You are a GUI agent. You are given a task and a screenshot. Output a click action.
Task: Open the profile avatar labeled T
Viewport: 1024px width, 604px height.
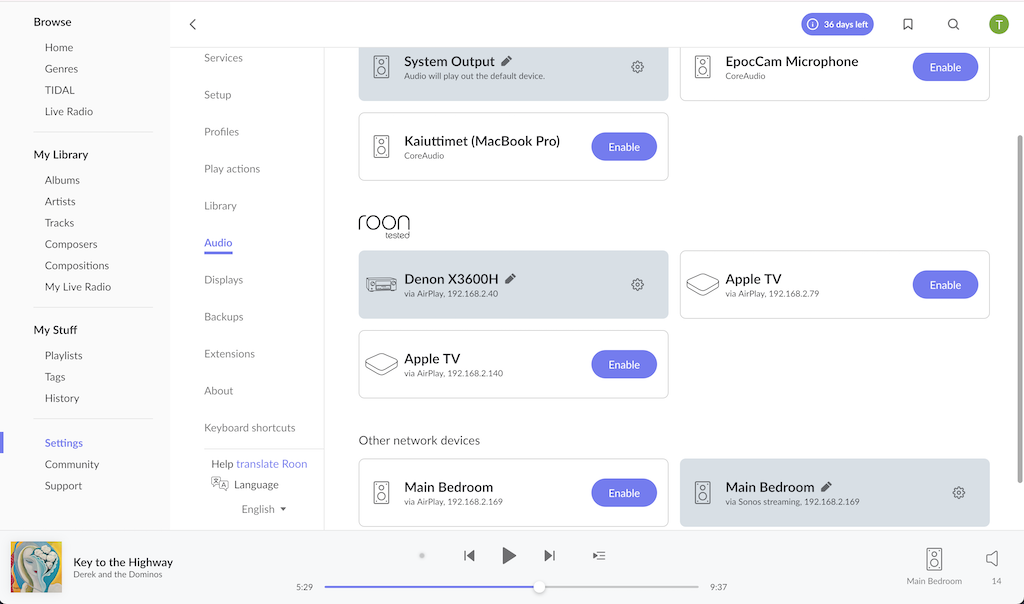[999, 24]
